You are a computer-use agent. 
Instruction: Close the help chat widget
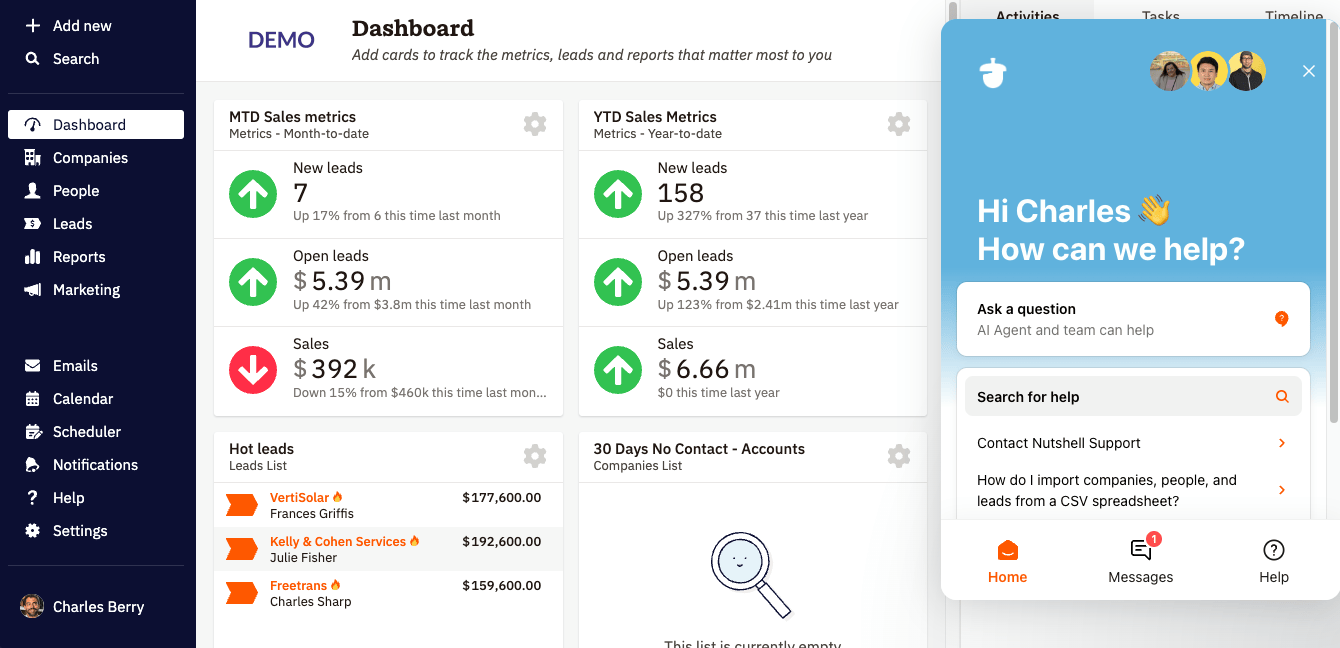(1308, 71)
